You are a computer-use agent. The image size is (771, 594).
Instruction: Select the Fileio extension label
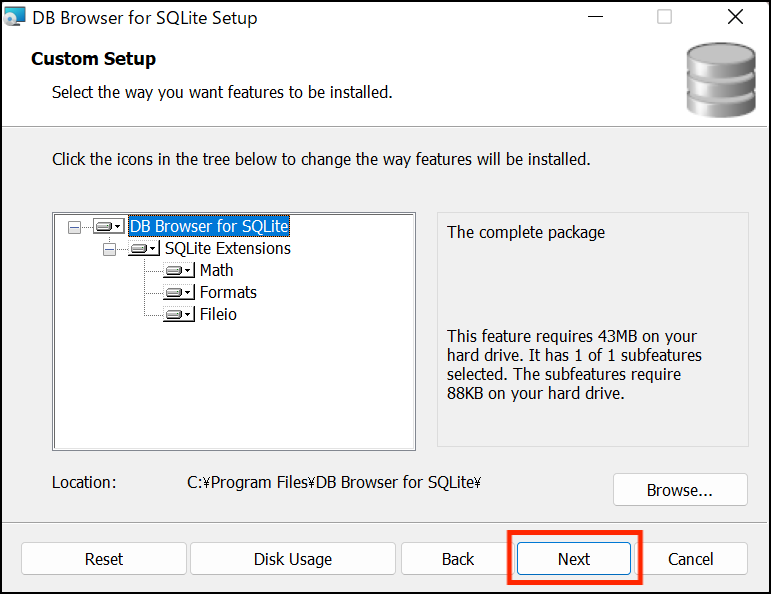[x=218, y=315]
